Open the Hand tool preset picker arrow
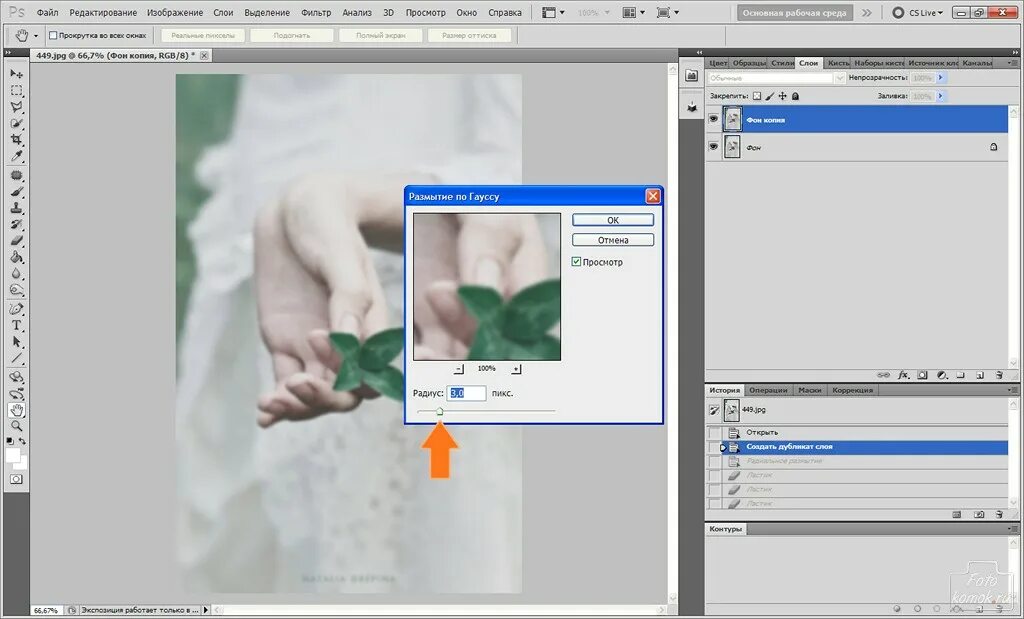 (36, 36)
